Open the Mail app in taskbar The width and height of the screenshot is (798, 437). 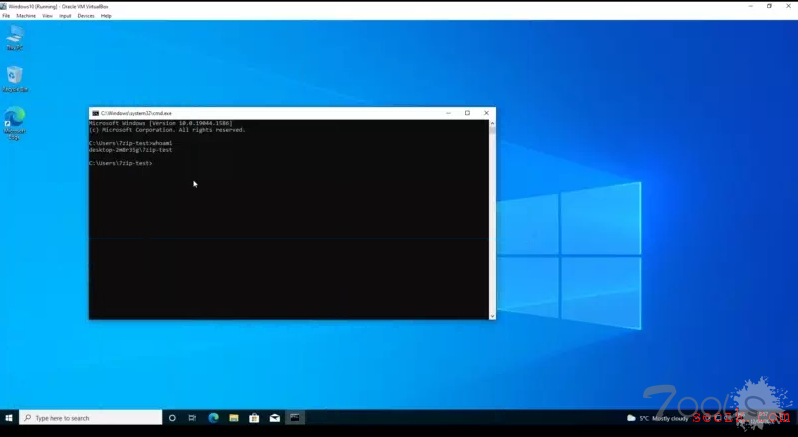click(x=275, y=418)
